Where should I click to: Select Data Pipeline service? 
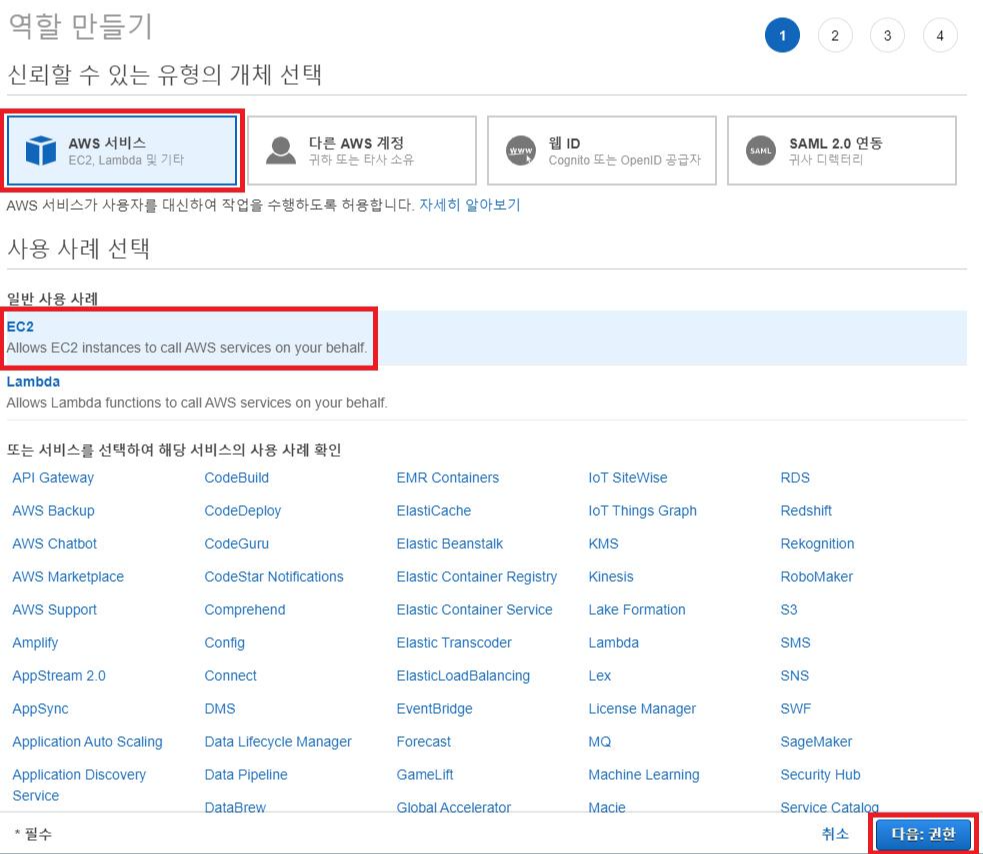point(246,774)
